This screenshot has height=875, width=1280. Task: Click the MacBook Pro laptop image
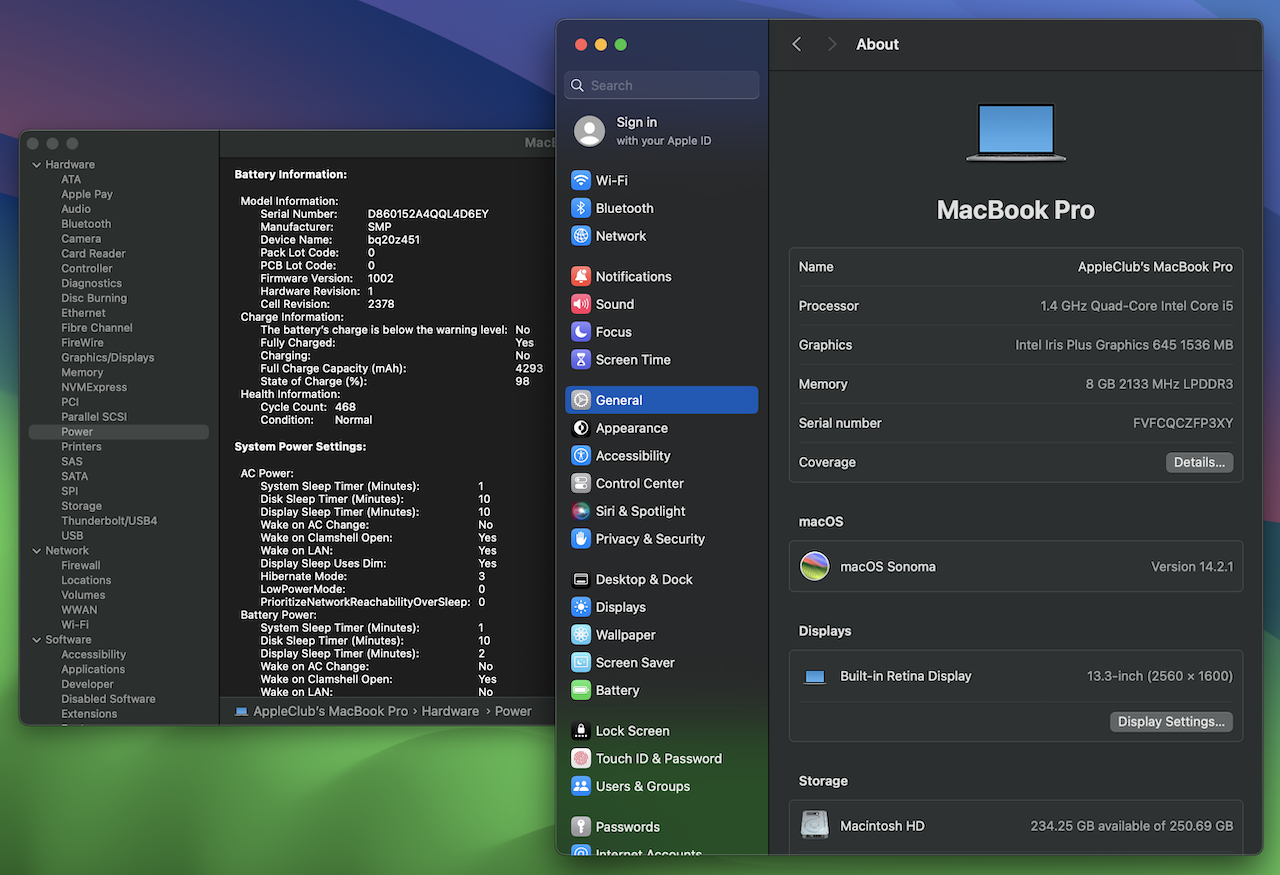tap(1016, 132)
